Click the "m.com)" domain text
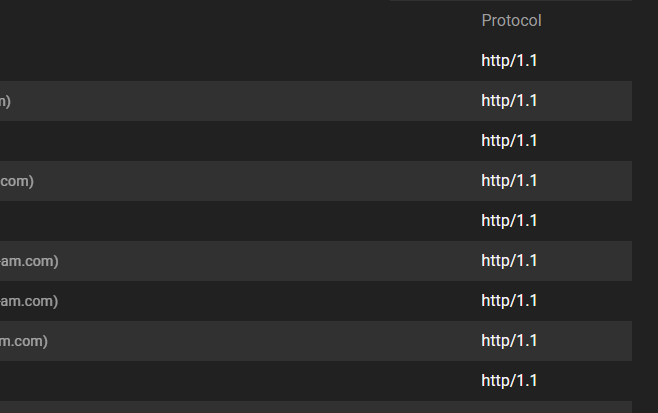 pyautogui.click(x=24, y=341)
